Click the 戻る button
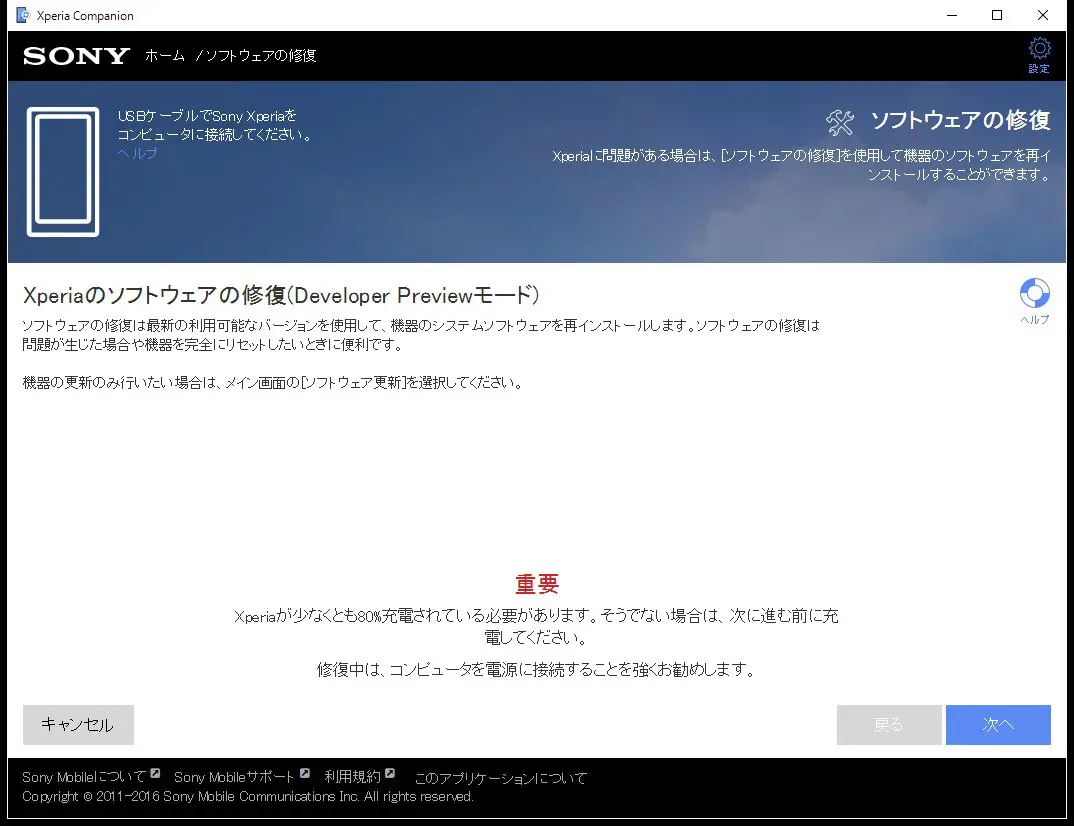Viewport: 1074px width, 826px height. pos(889,725)
